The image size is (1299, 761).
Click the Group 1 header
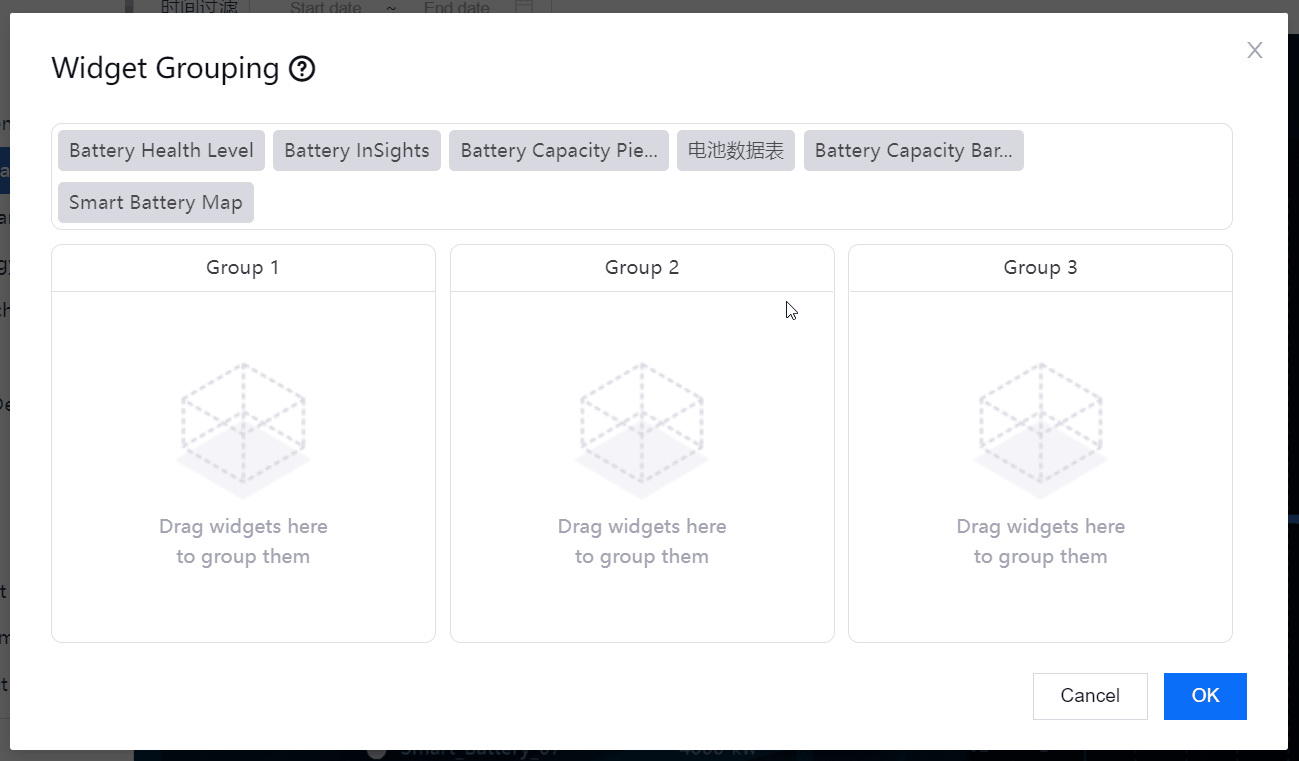(243, 268)
